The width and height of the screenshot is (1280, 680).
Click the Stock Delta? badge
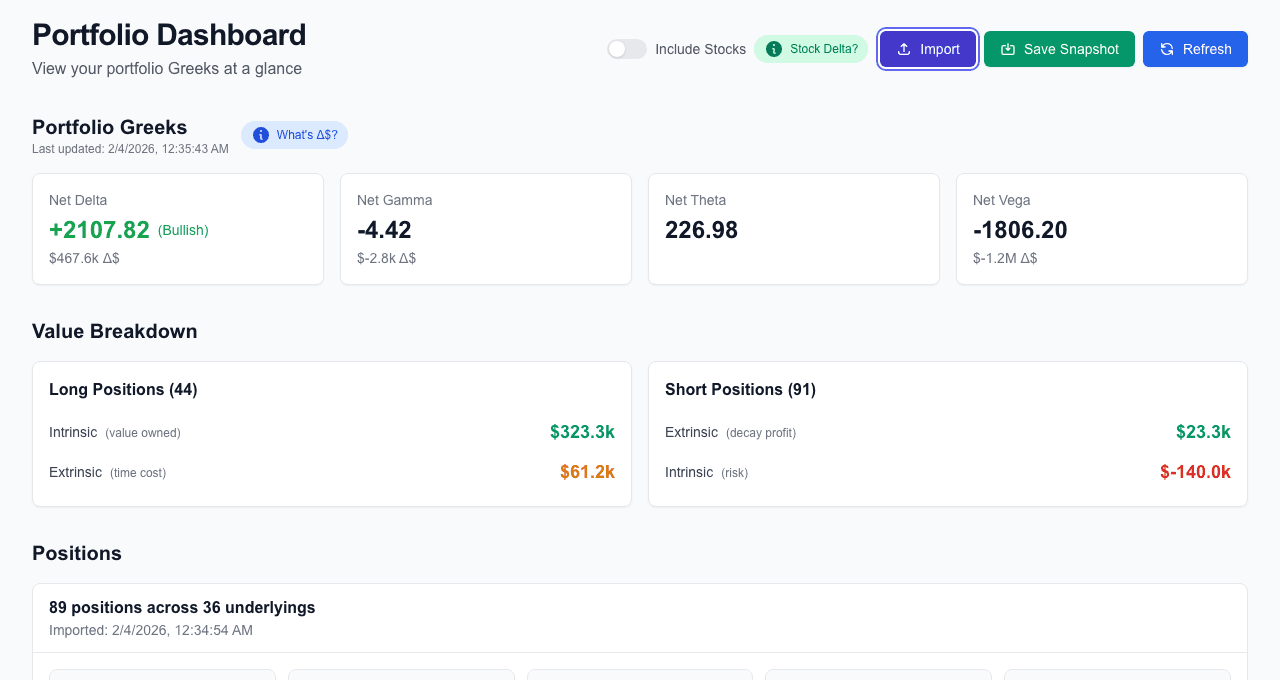810,48
